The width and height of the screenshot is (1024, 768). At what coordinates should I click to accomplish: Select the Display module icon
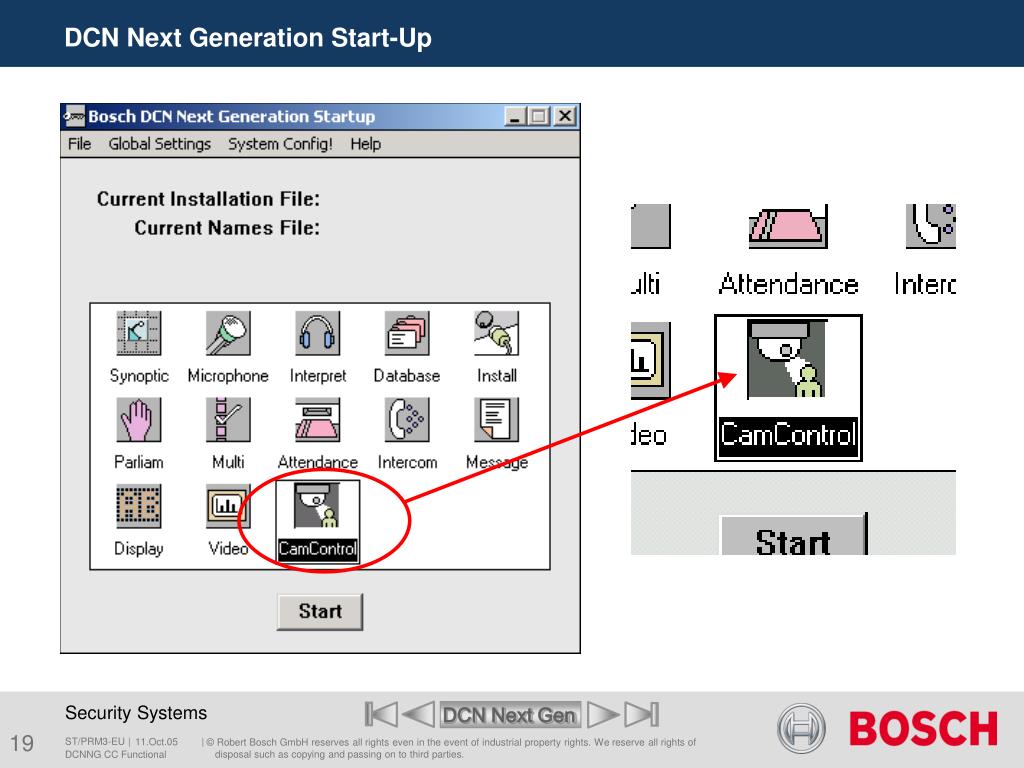click(138, 506)
